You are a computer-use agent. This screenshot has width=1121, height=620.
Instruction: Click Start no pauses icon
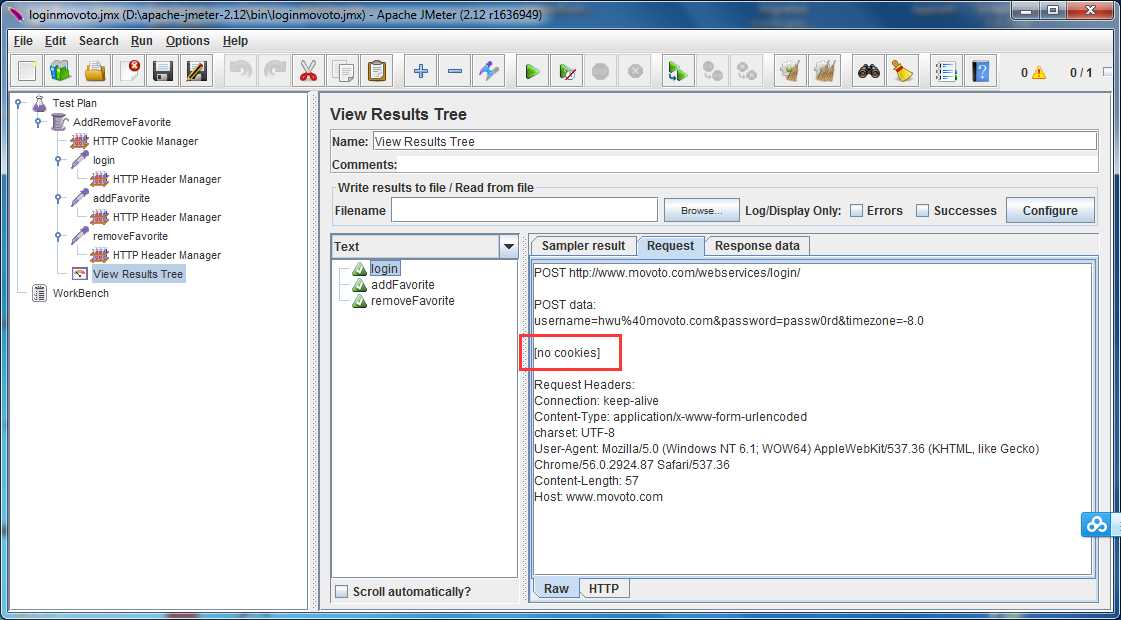[567, 71]
